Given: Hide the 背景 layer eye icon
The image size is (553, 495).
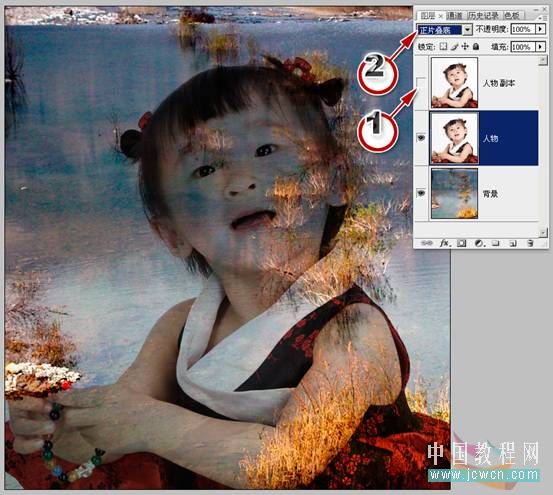Looking at the screenshot, I should (x=421, y=193).
